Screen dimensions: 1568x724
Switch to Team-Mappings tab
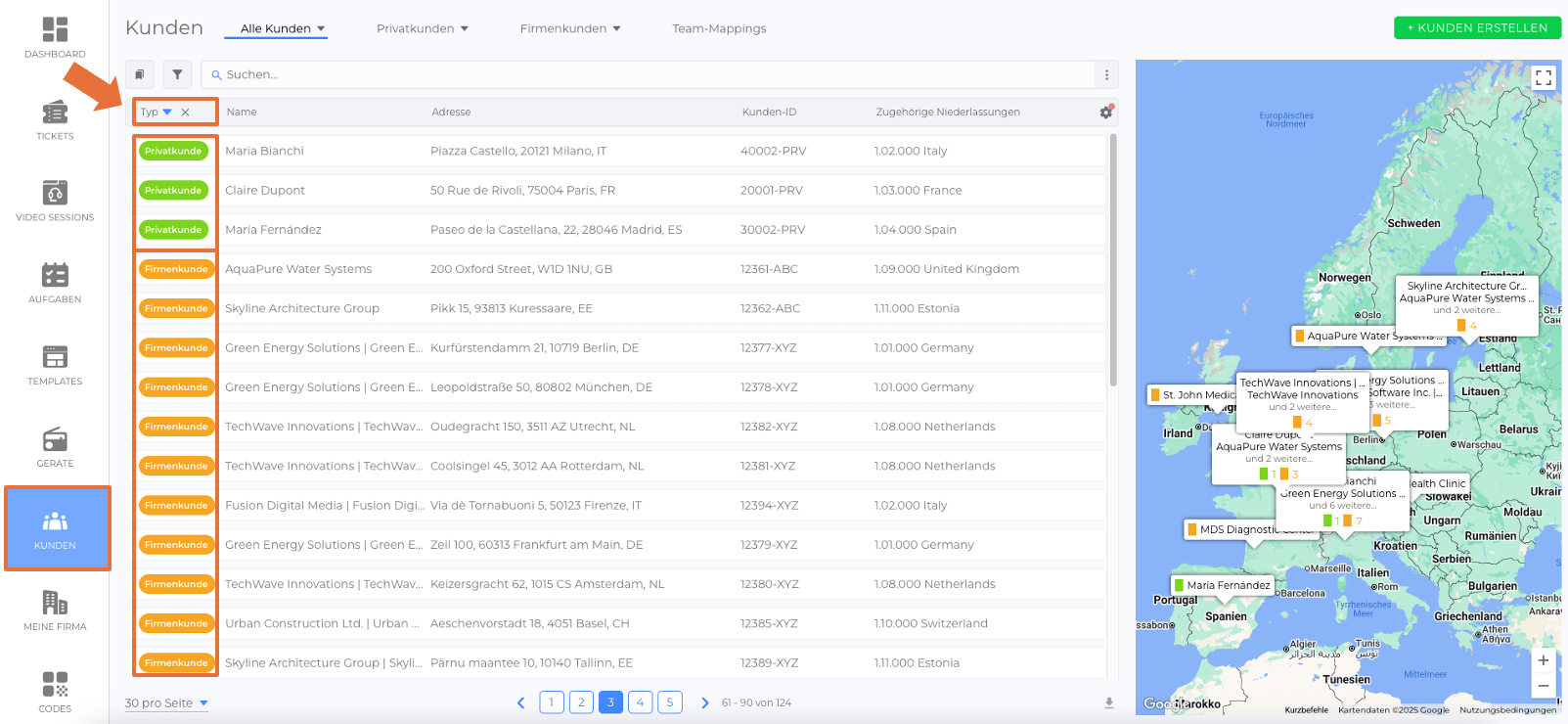pos(719,28)
